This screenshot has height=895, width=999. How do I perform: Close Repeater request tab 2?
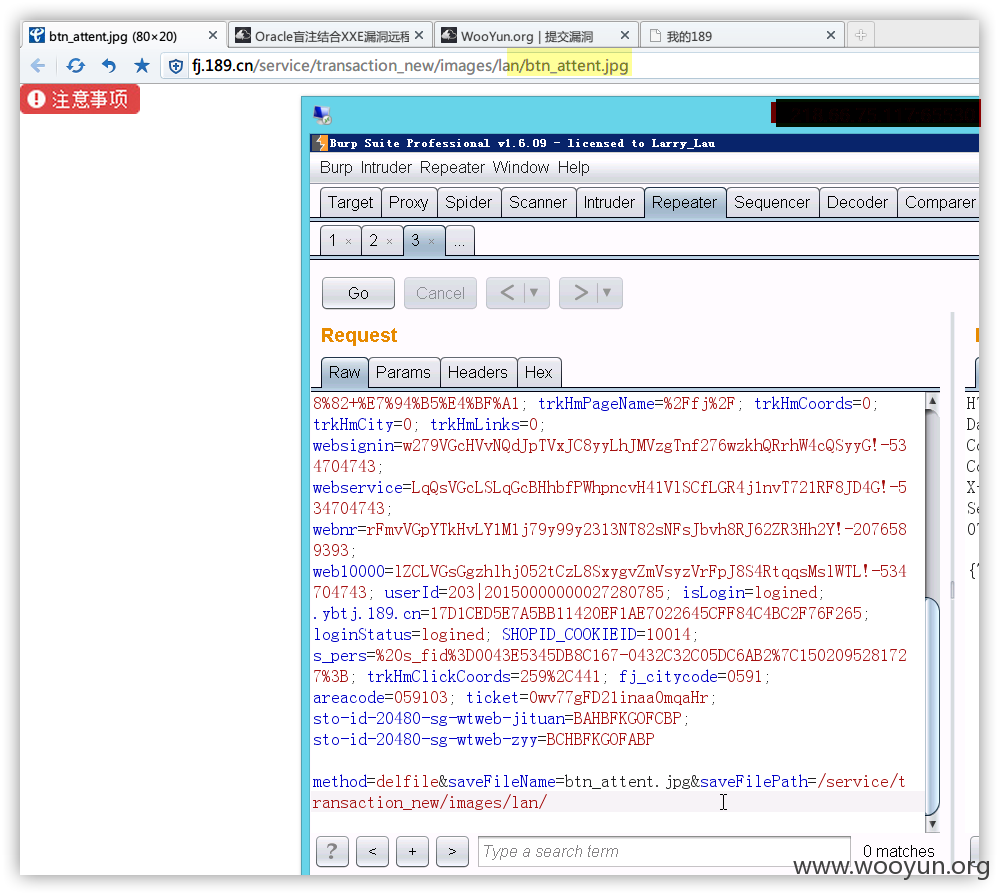[x=389, y=241]
